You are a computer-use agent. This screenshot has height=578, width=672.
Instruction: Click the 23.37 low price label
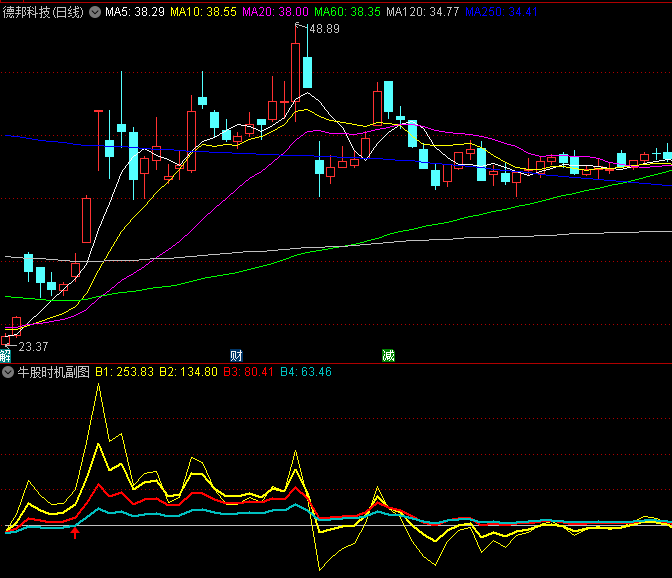point(33,347)
